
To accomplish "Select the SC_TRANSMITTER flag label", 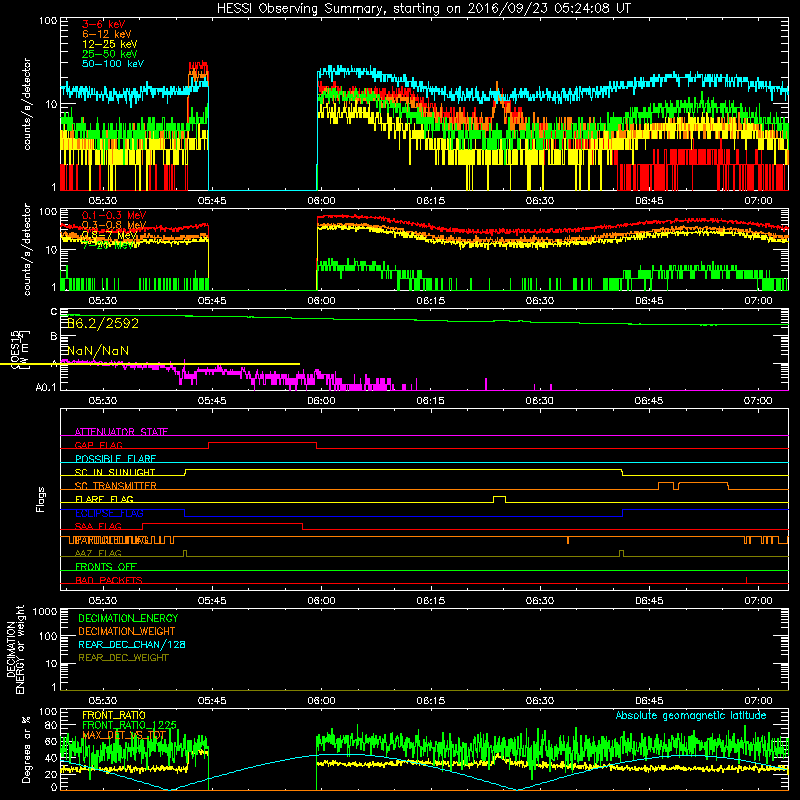I will pos(116,486).
